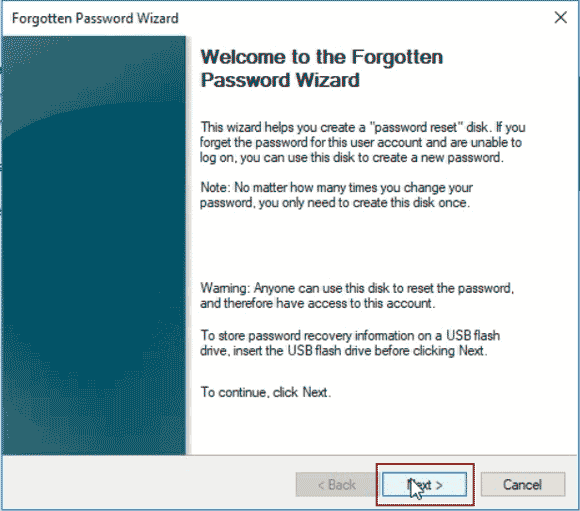Click the "you only need to create this disk once" line

tap(335, 203)
